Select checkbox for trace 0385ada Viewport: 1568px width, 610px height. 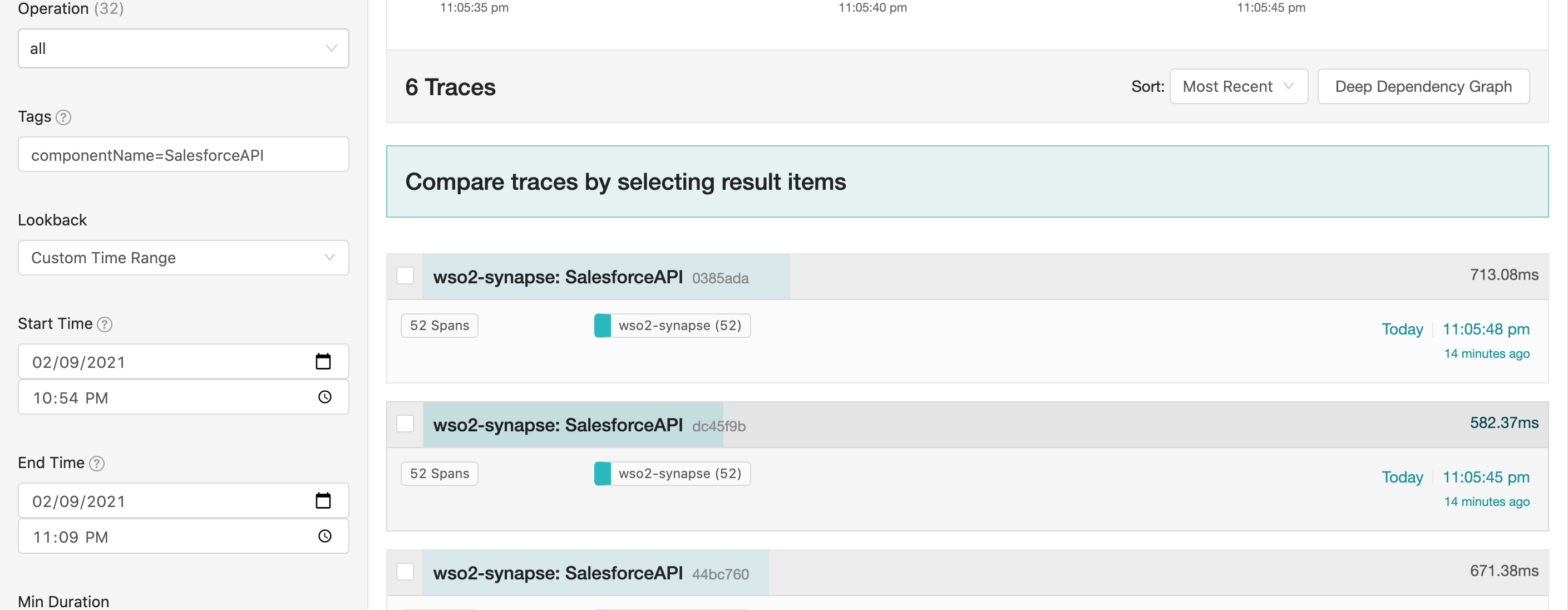[x=405, y=276]
